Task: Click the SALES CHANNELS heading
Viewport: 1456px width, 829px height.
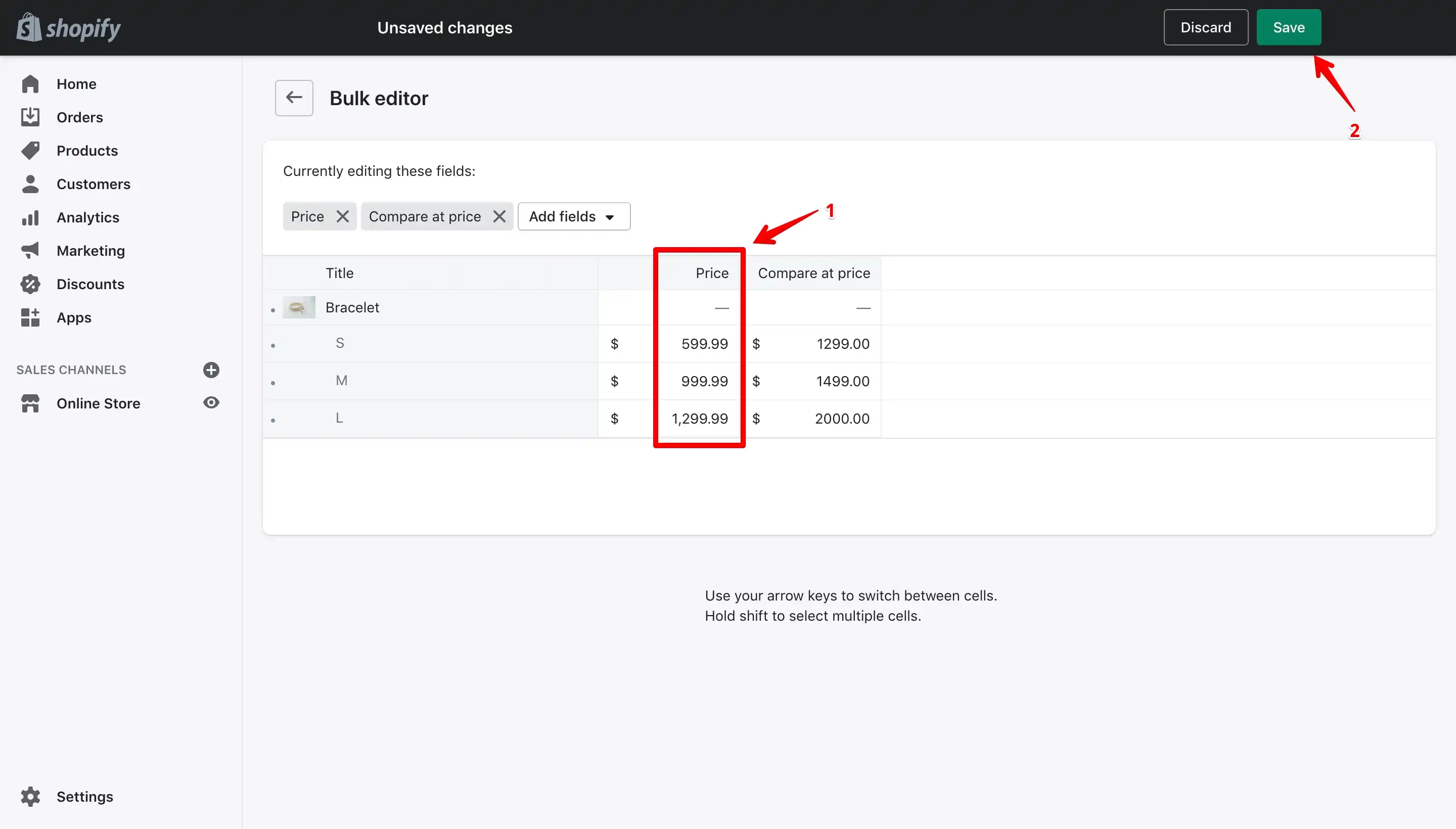Action: (x=71, y=370)
